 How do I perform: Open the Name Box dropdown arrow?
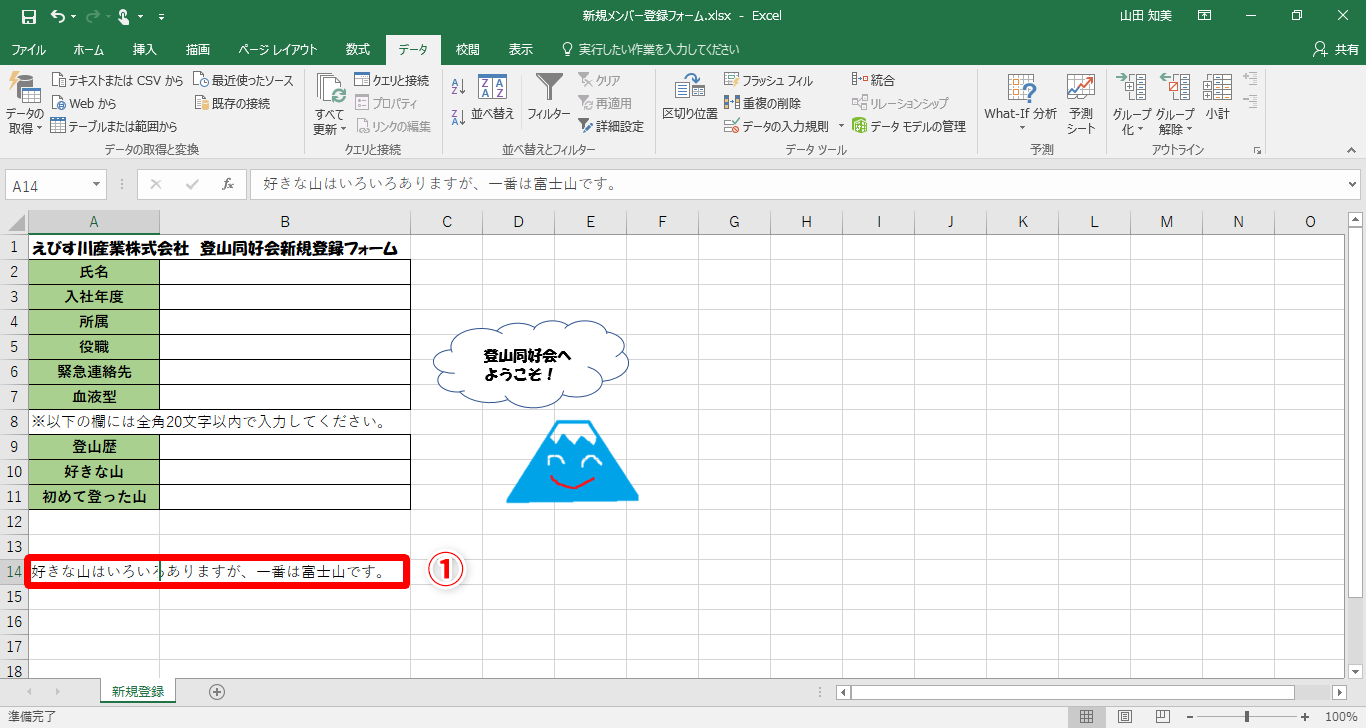coord(97,184)
